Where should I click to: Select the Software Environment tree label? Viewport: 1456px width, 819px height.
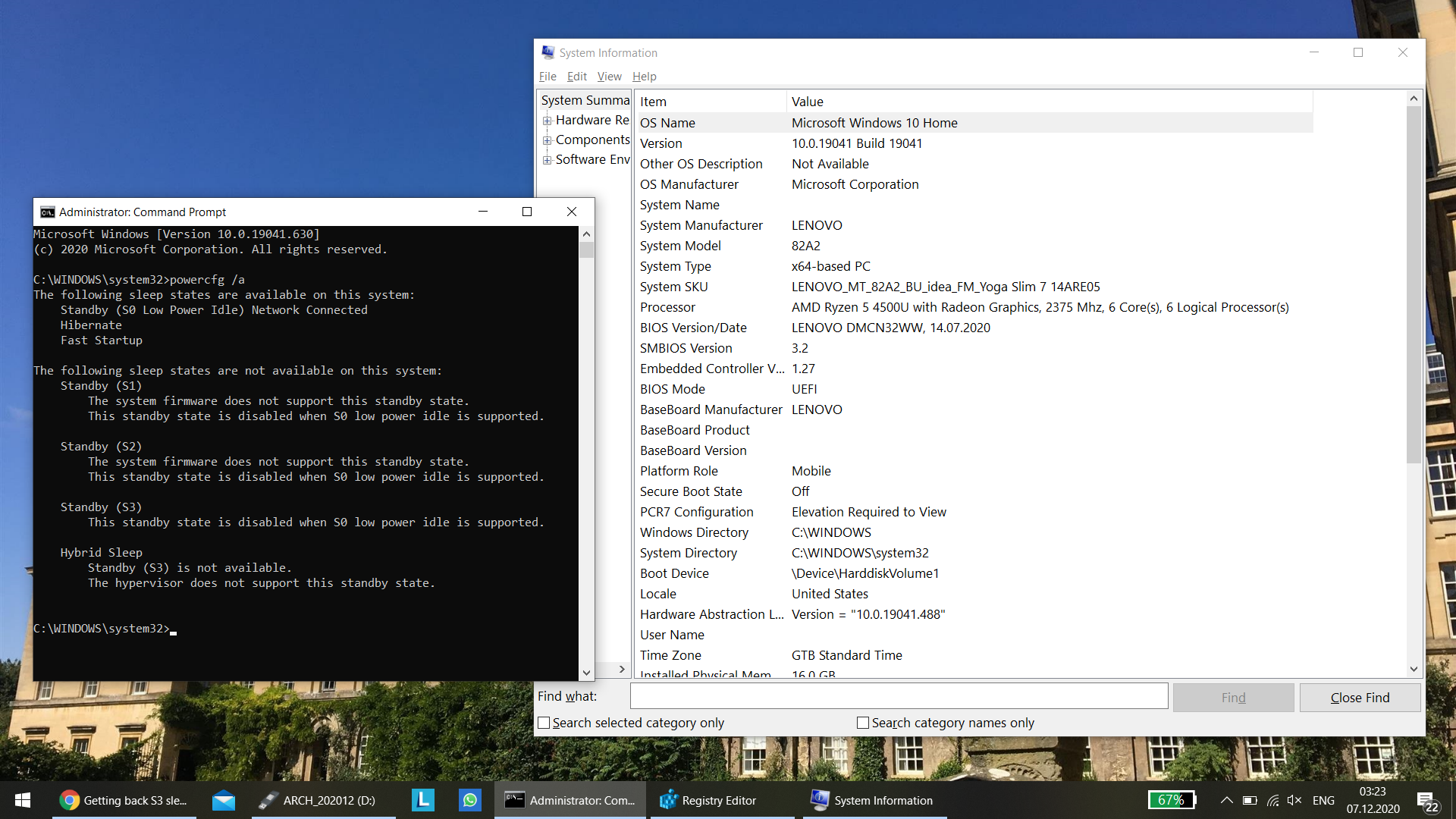pos(592,159)
